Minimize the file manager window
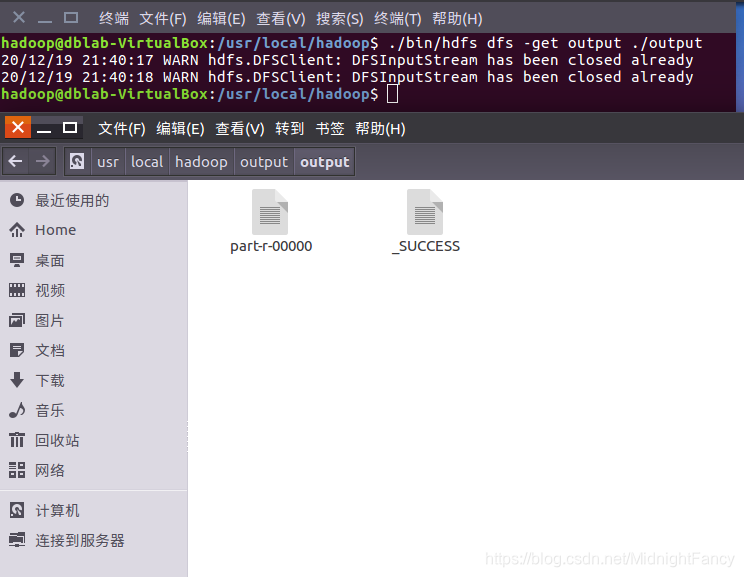 44,127
